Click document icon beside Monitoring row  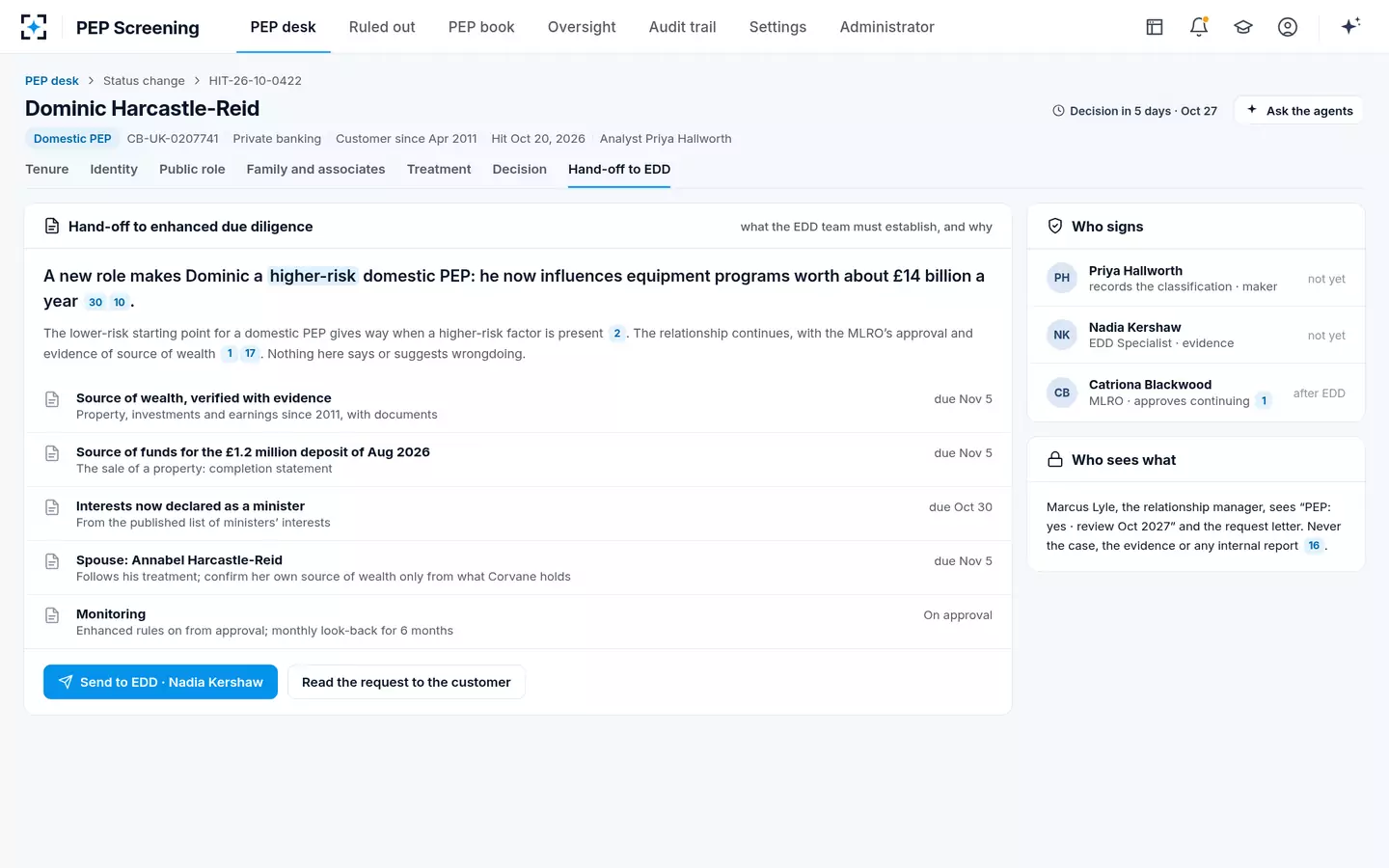pos(52,615)
